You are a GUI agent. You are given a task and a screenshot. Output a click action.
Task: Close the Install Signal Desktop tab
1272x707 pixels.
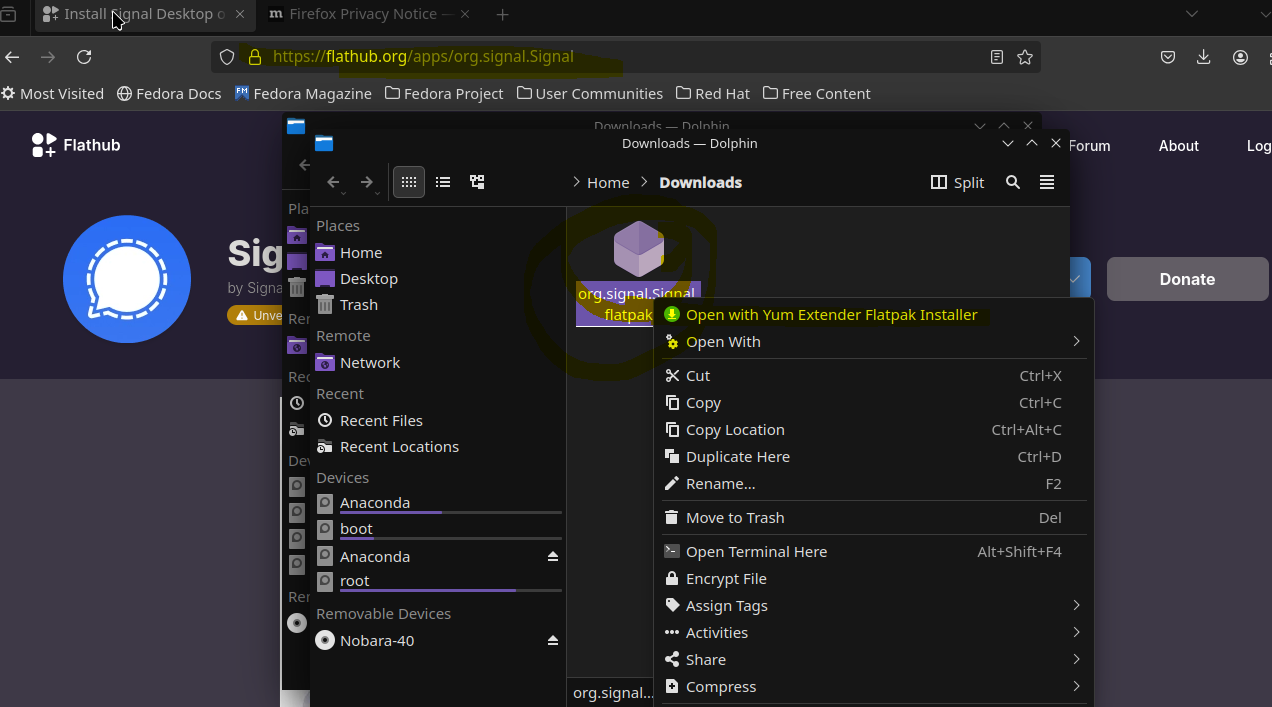pos(239,14)
